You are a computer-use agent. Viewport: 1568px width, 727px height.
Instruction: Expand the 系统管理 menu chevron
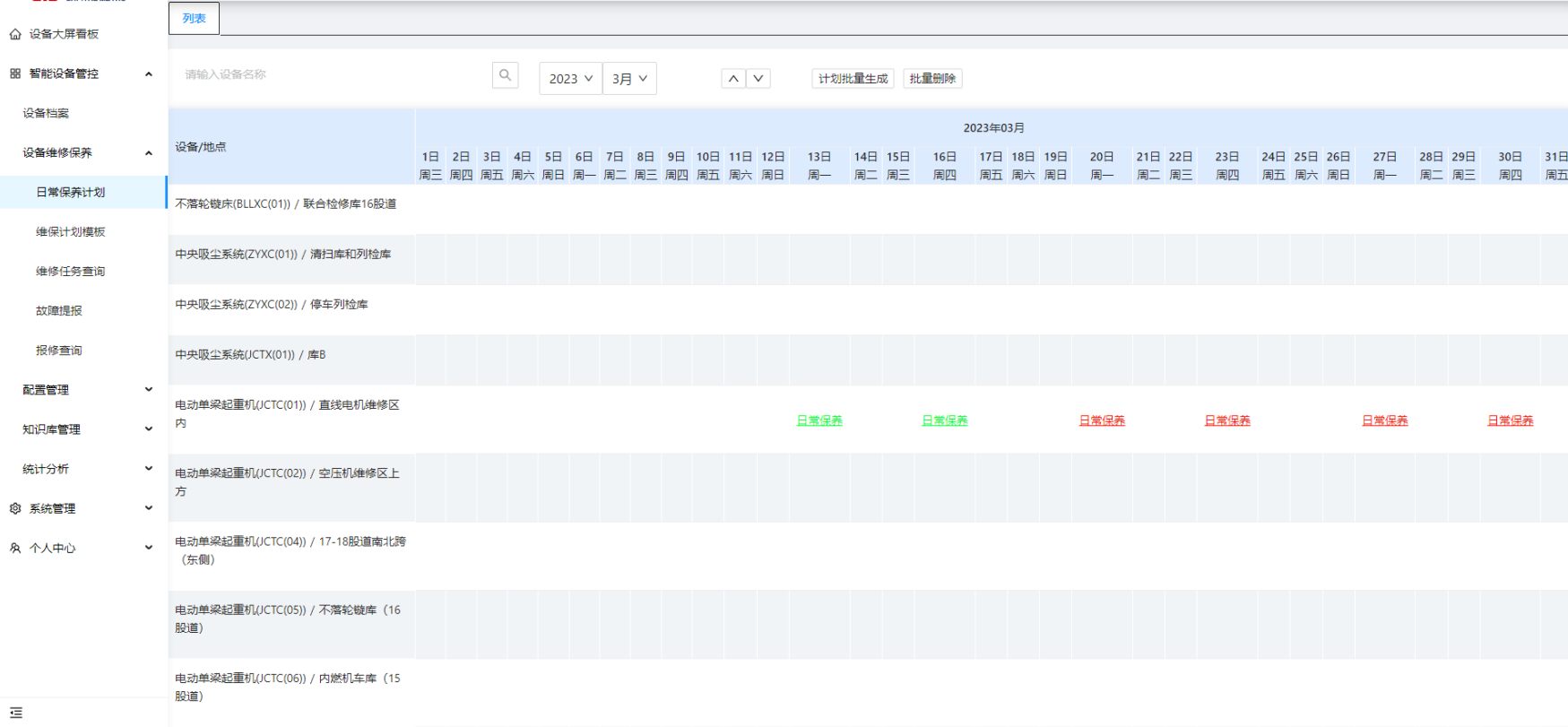[x=149, y=507]
